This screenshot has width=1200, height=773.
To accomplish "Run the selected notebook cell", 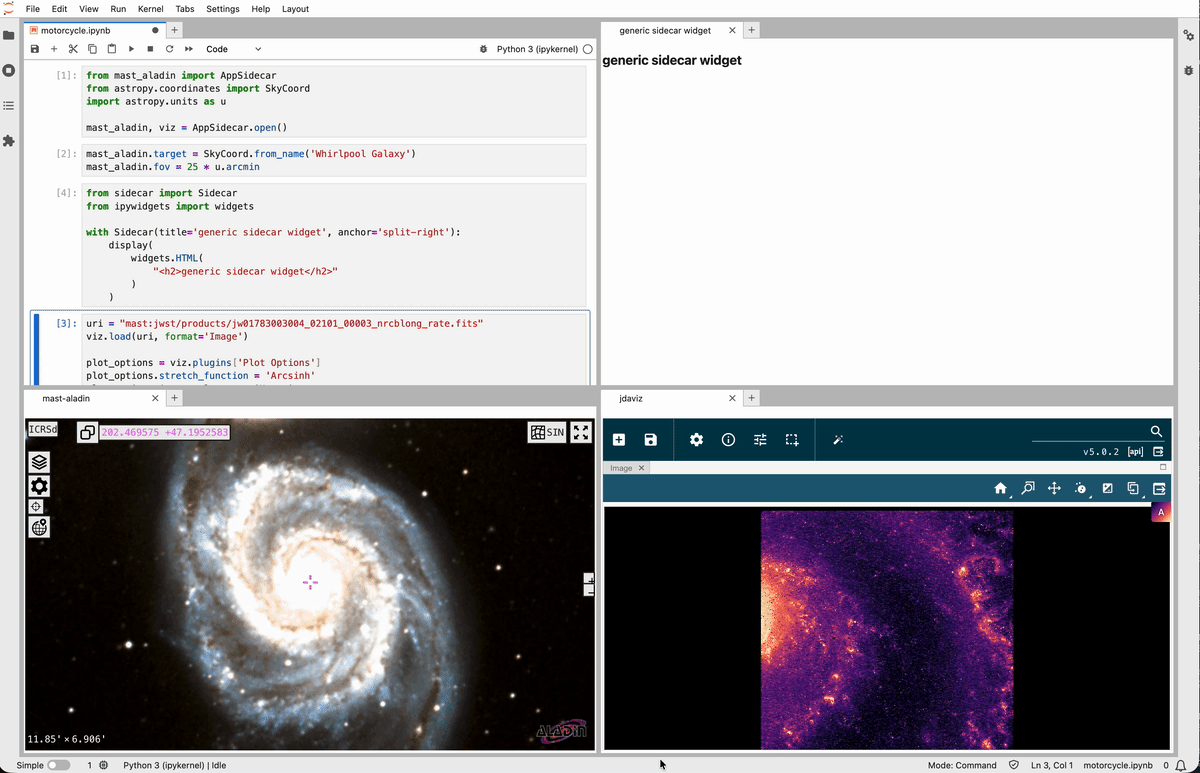I will (131, 49).
